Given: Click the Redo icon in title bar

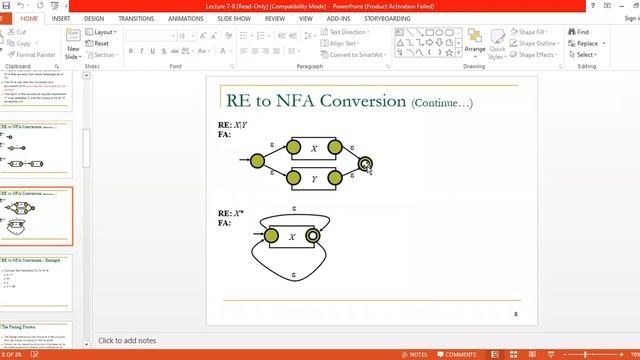Looking at the screenshot, I should click(40, 6).
